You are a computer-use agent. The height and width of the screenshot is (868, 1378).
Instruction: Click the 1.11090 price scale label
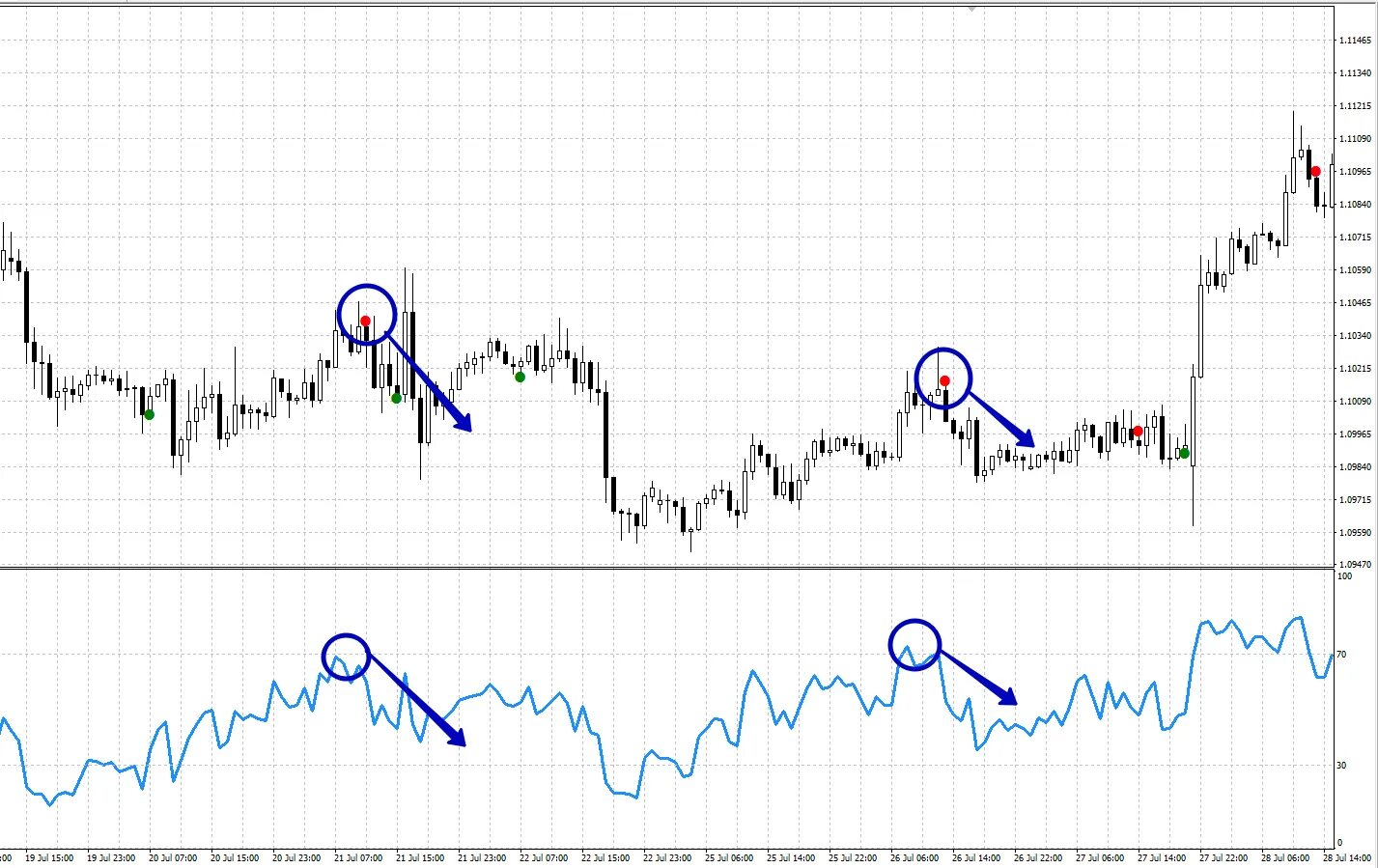(x=1355, y=139)
